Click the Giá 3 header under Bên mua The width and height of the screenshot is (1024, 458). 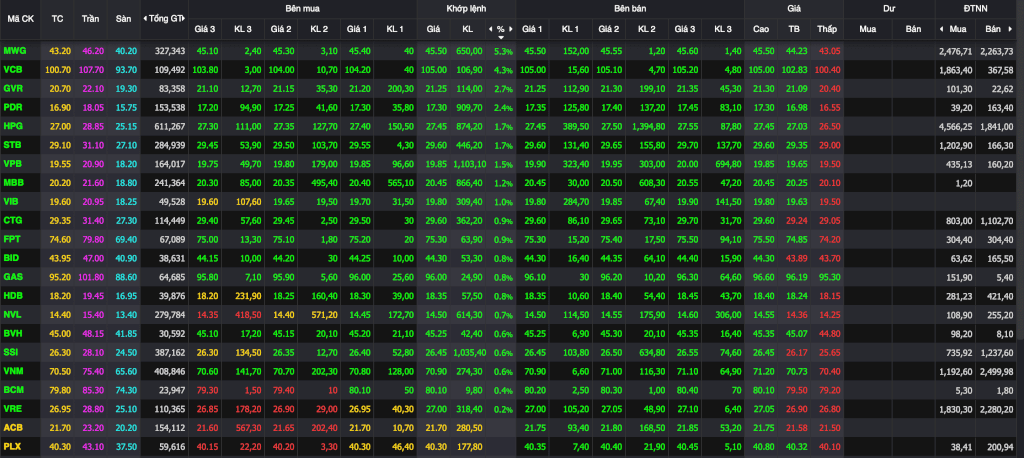tap(205, 29)
